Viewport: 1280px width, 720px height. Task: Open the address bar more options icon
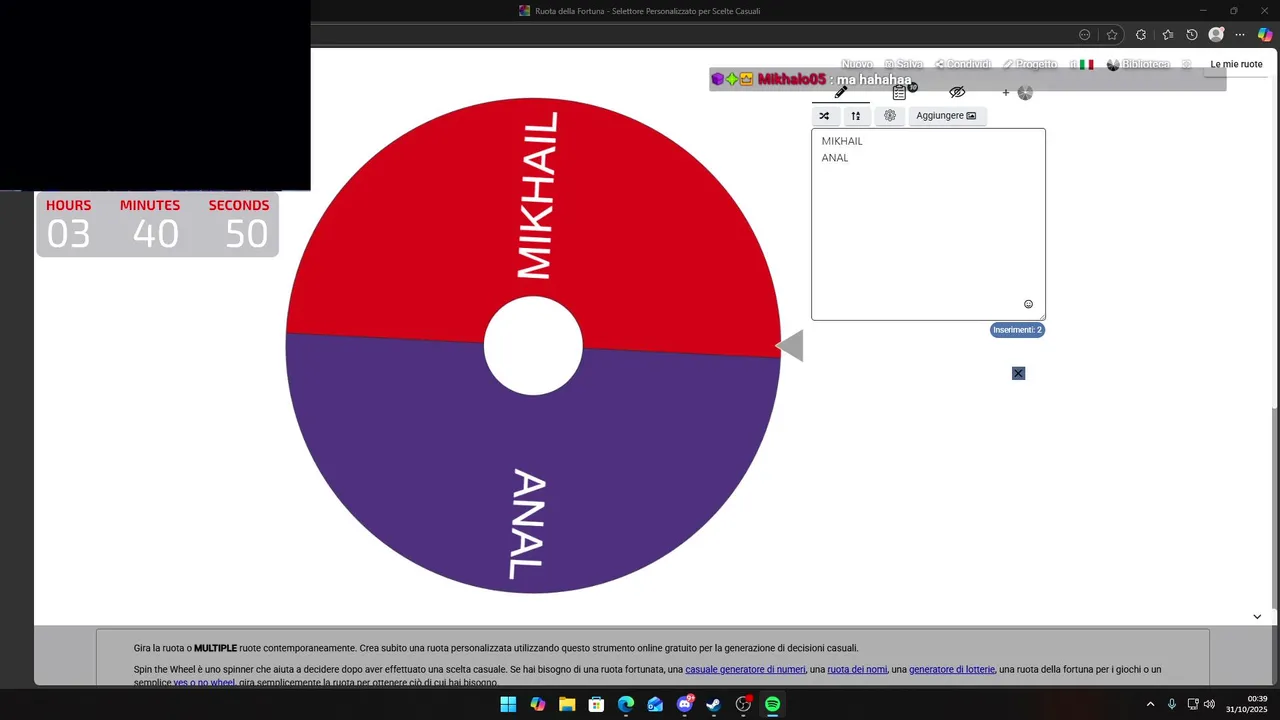1084,34
